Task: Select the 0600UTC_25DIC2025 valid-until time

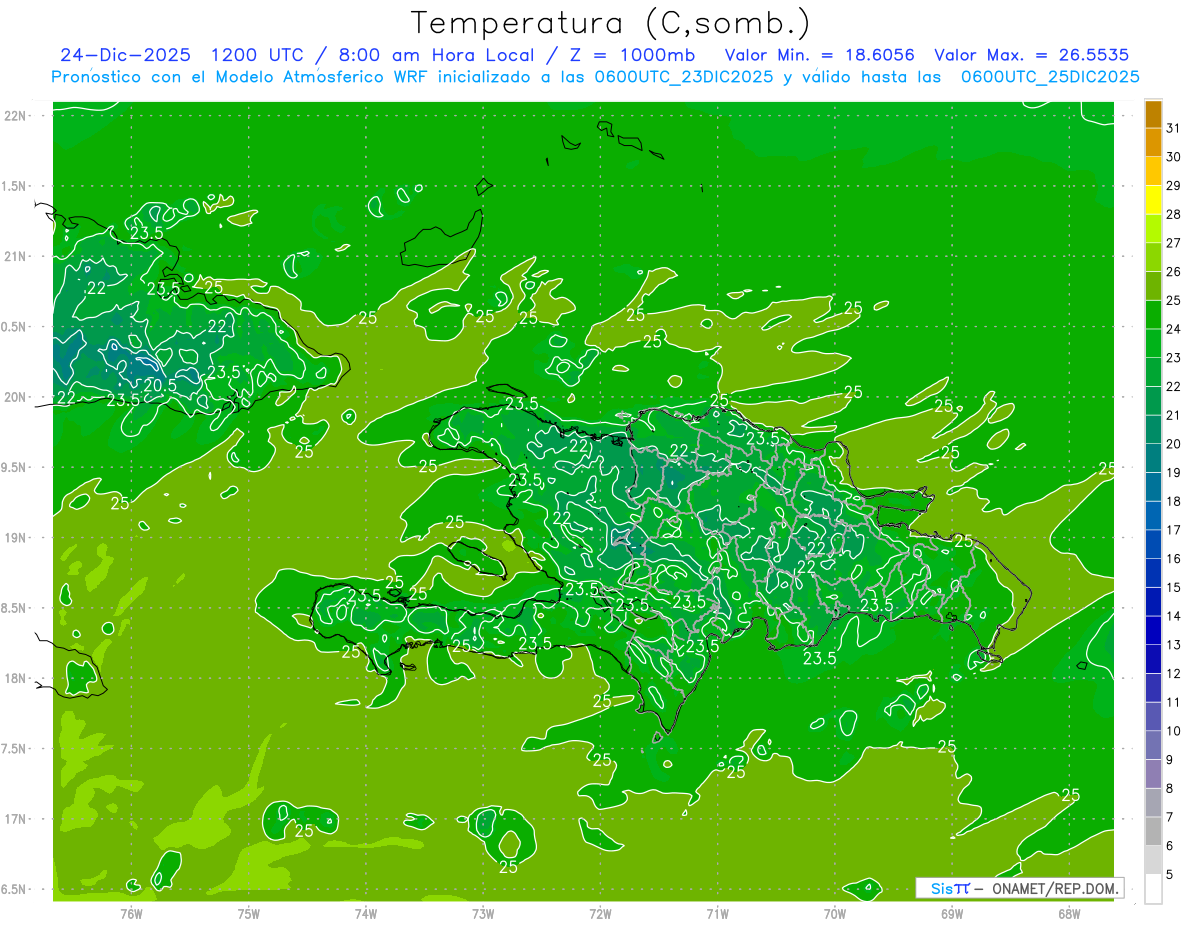Action: point(1049,77)
